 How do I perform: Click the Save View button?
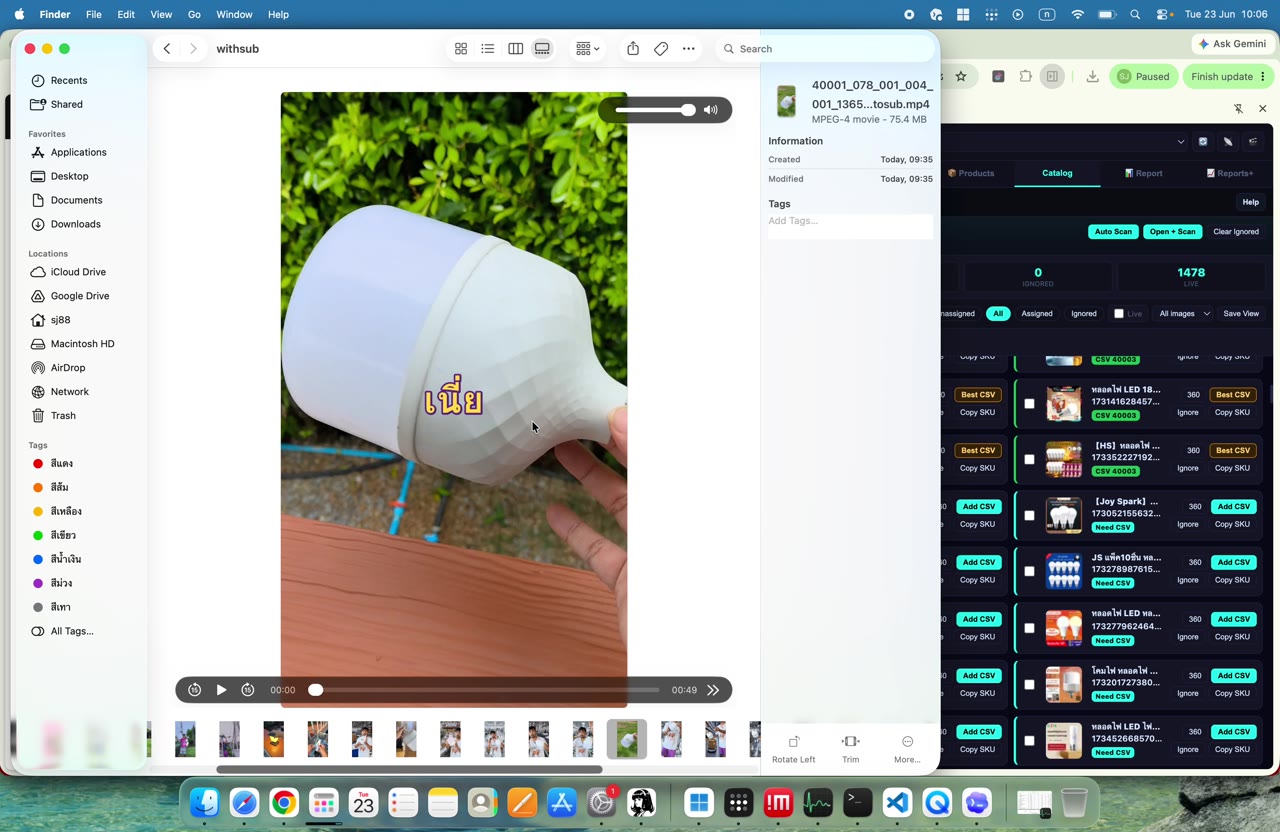[x=1241, y=314]
